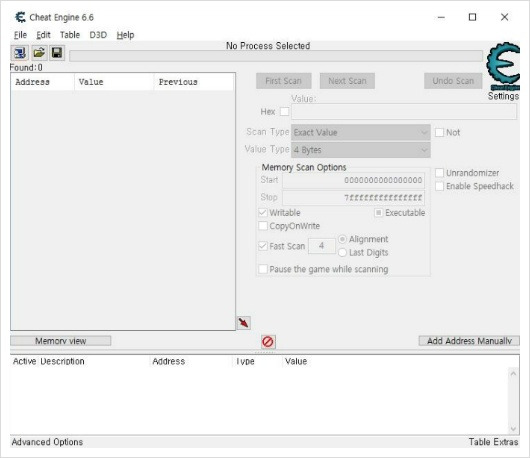The height and width of the screenshot is (458, 530).
Task: Click the open cheat table folder icon
Action: coord(39,53)
